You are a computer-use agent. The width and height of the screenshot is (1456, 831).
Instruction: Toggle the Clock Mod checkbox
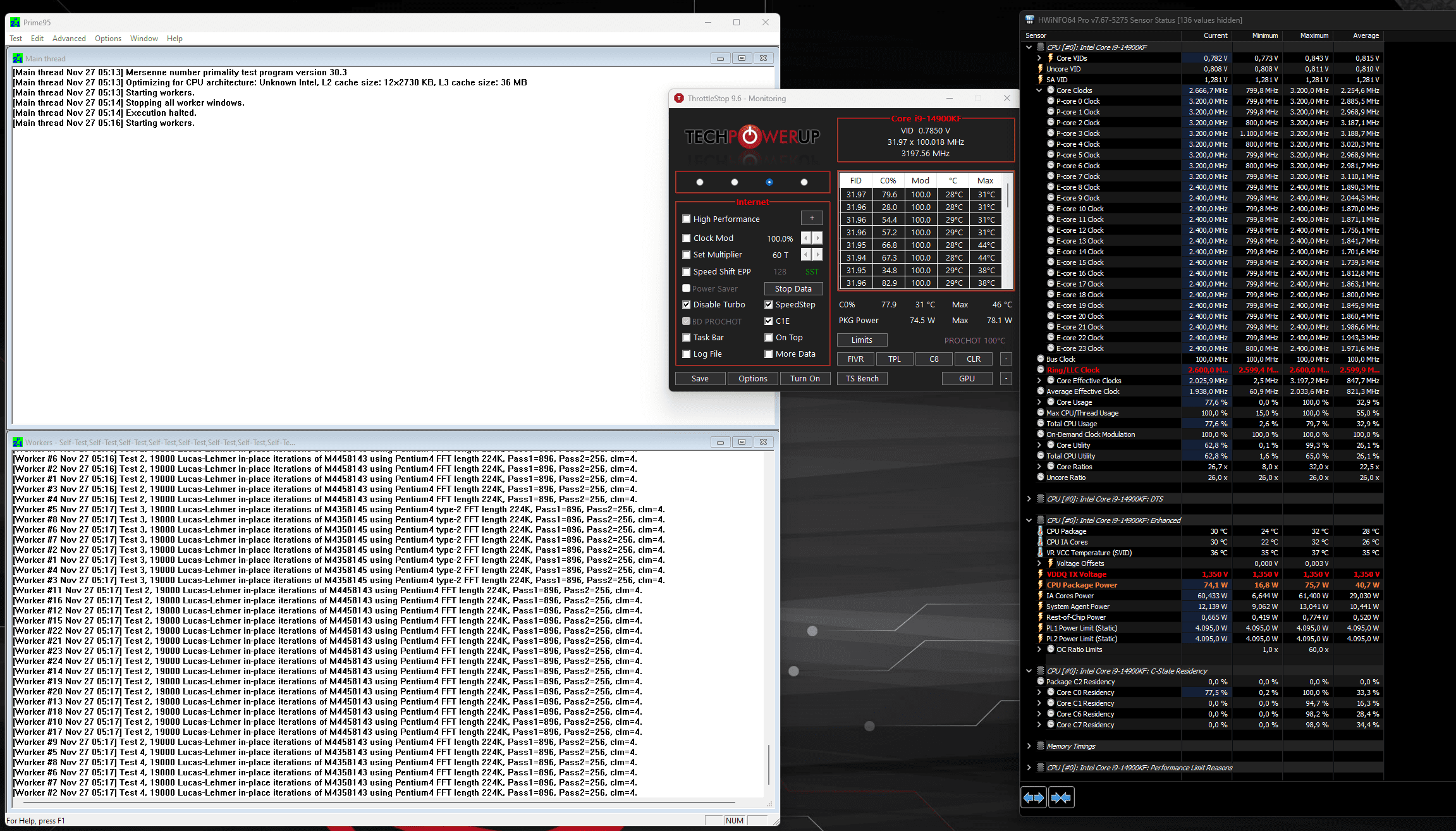pos(686,238)
